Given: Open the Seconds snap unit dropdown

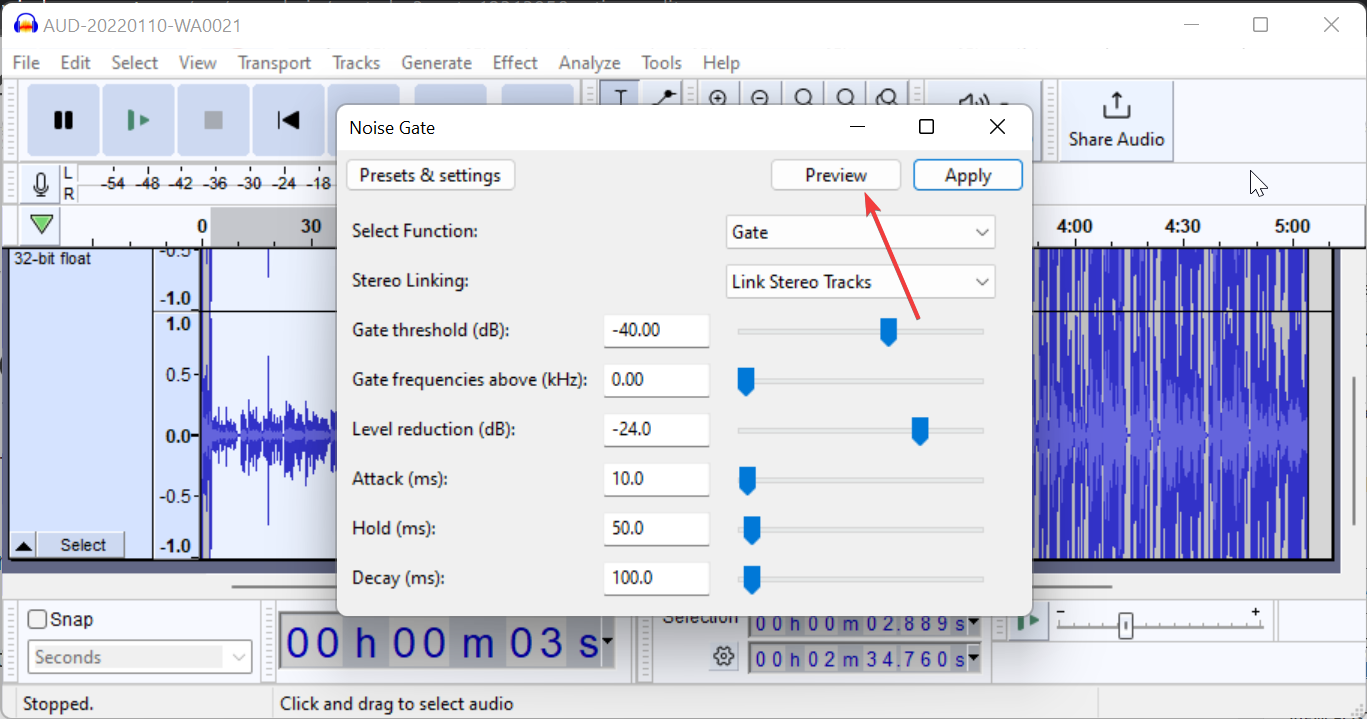Looking at the screenshot, I should [x=140, y=657].
